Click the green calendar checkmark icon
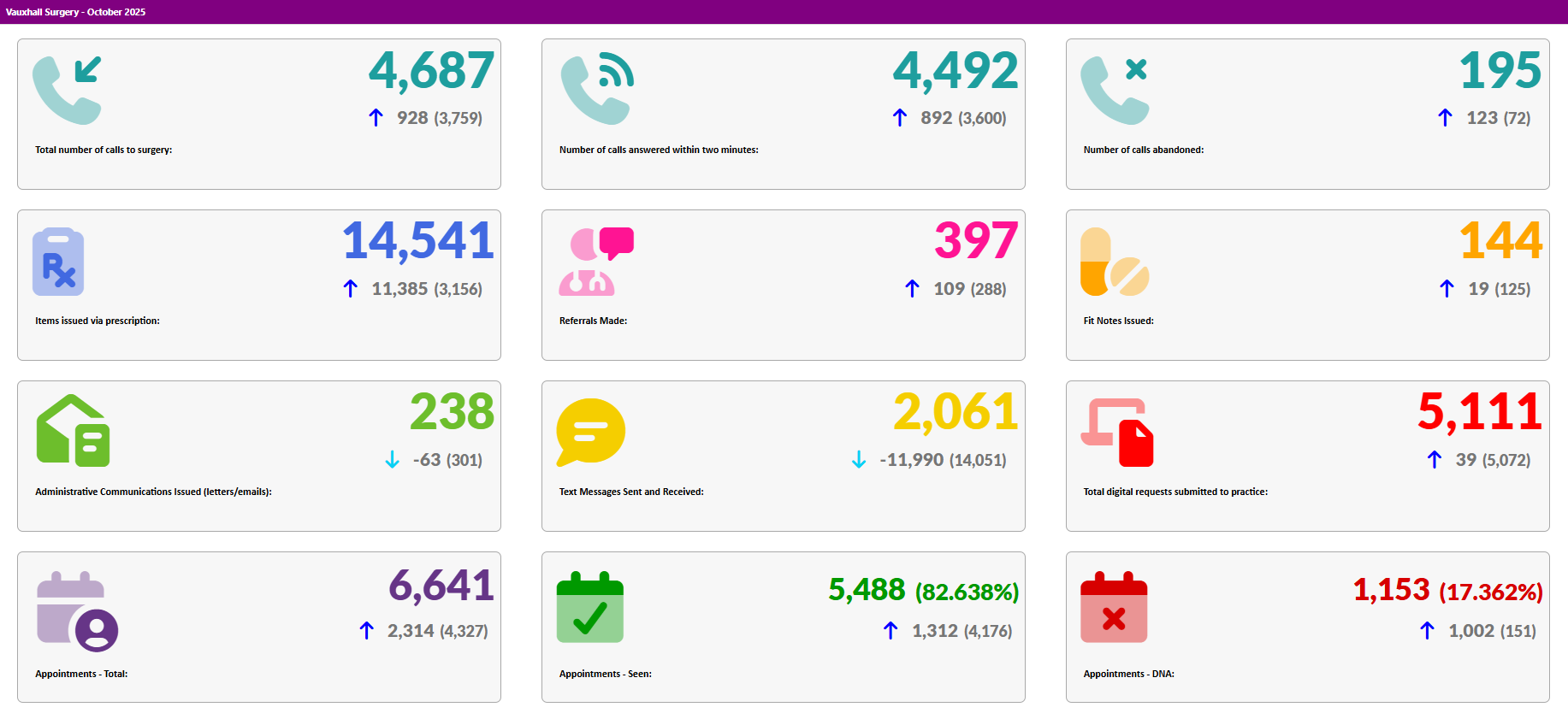1568x719 pixels. pos(590,607)
